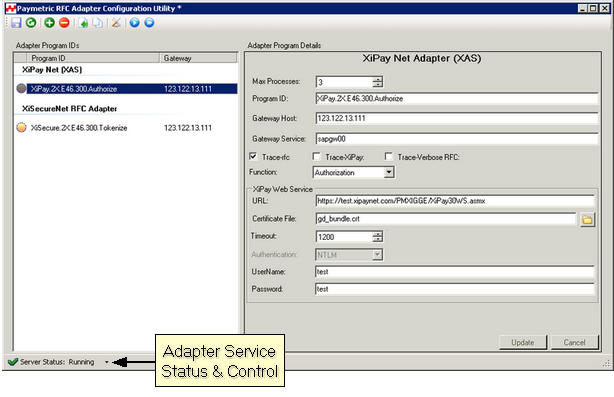The height and width of the screenshot is (397, 614).
Task: Click the green refresh icon
Action: coord(31,23)
